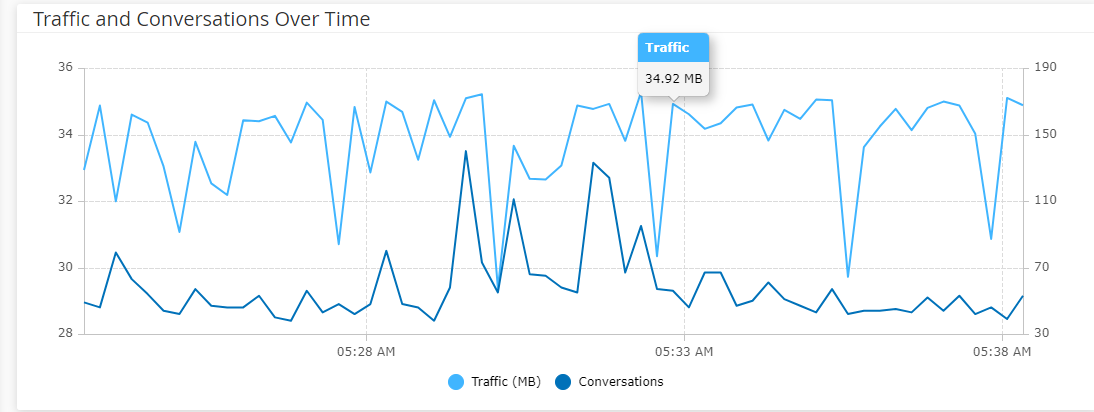Click the 34 label on left axis
This screenshot has height=412, width=1094.
[x=66, y=134]
